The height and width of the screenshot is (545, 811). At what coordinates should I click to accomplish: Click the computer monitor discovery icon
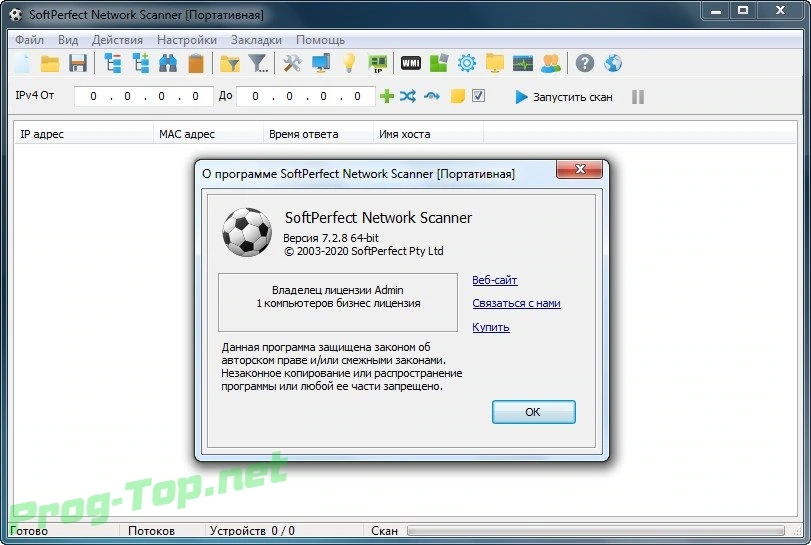tap(321, 64)
